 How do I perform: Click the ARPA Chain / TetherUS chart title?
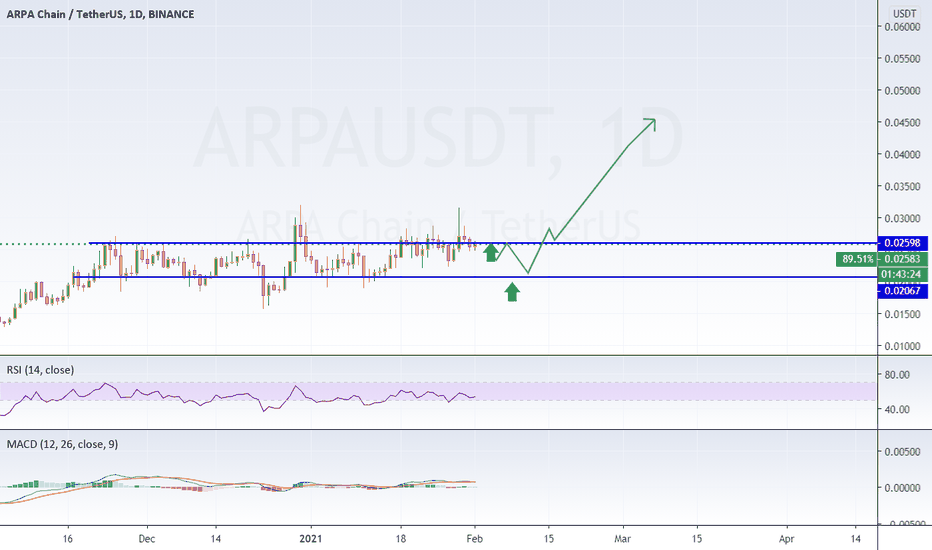100,14
